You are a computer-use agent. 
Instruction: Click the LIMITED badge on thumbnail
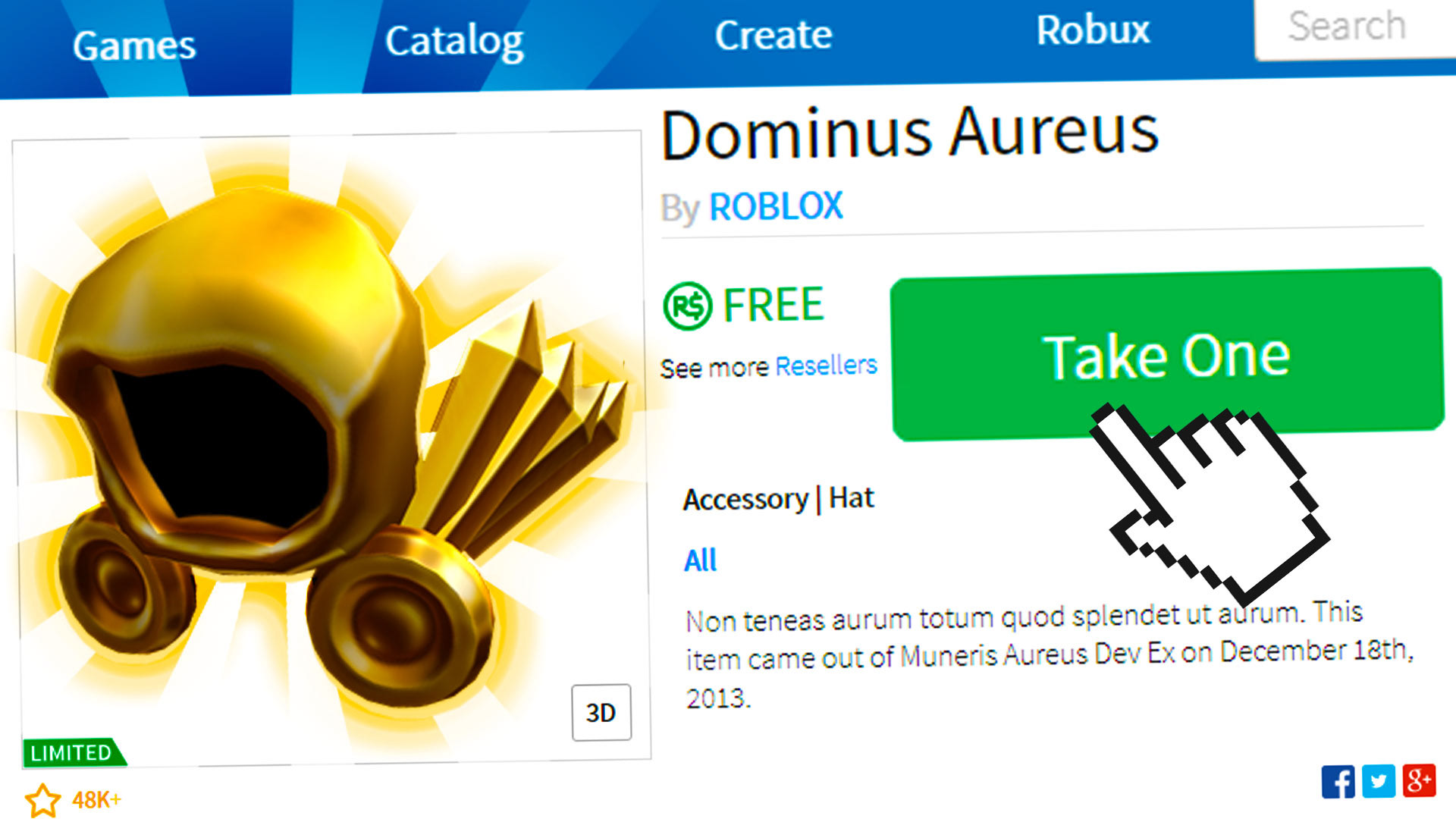pos(73,752)
